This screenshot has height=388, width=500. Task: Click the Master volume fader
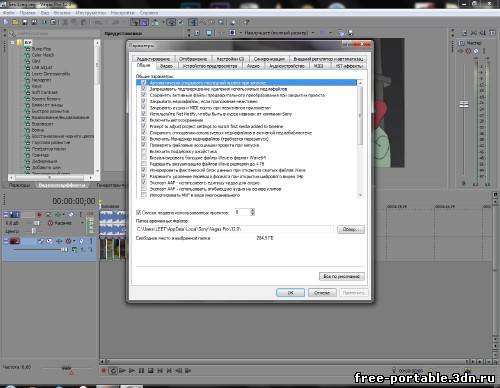coord(464,105)
